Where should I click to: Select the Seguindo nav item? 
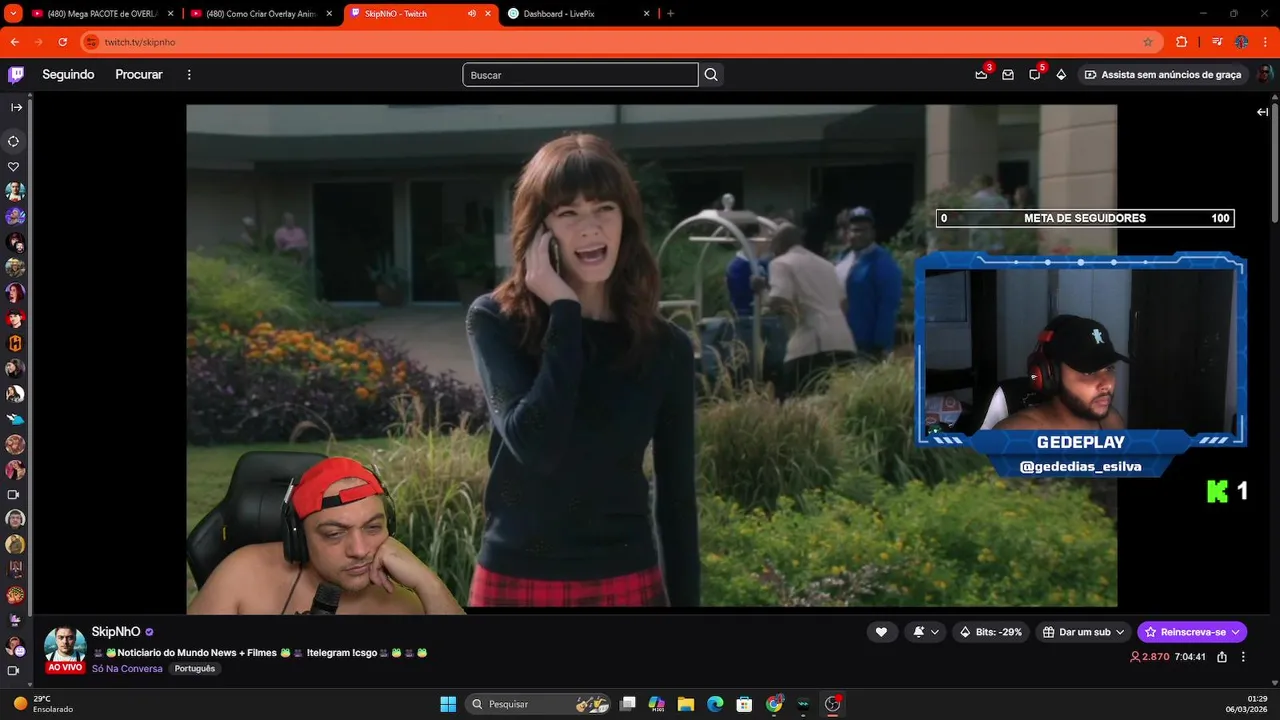(x=68, y=75)
